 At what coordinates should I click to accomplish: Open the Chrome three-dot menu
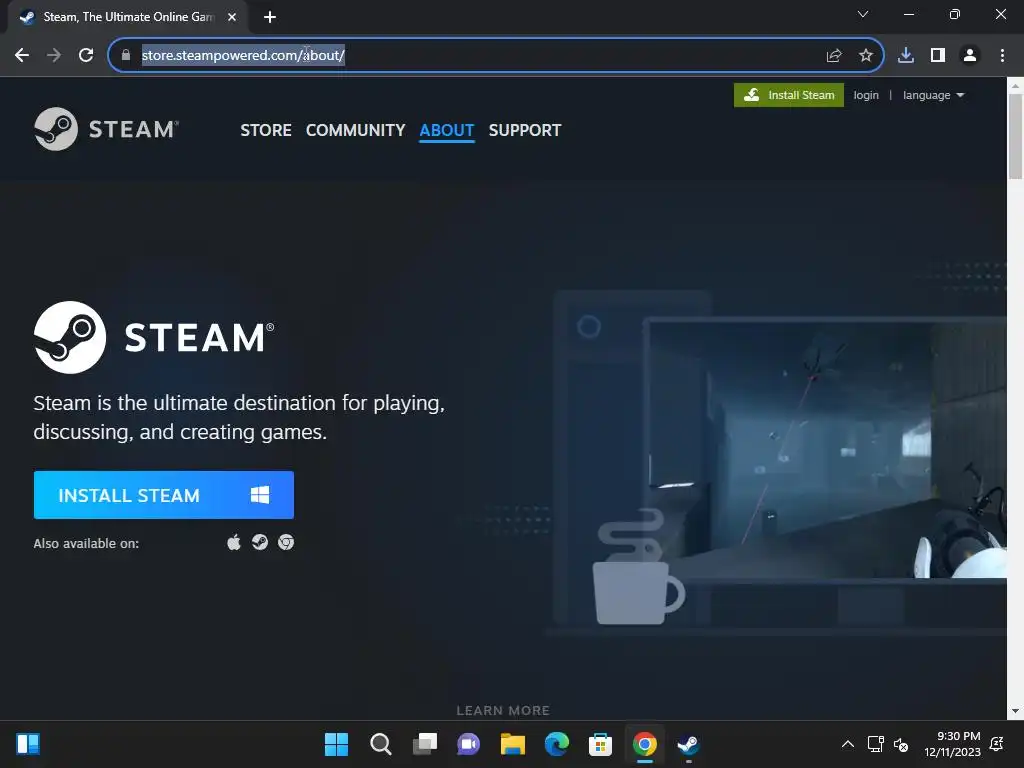(1002, 56)
